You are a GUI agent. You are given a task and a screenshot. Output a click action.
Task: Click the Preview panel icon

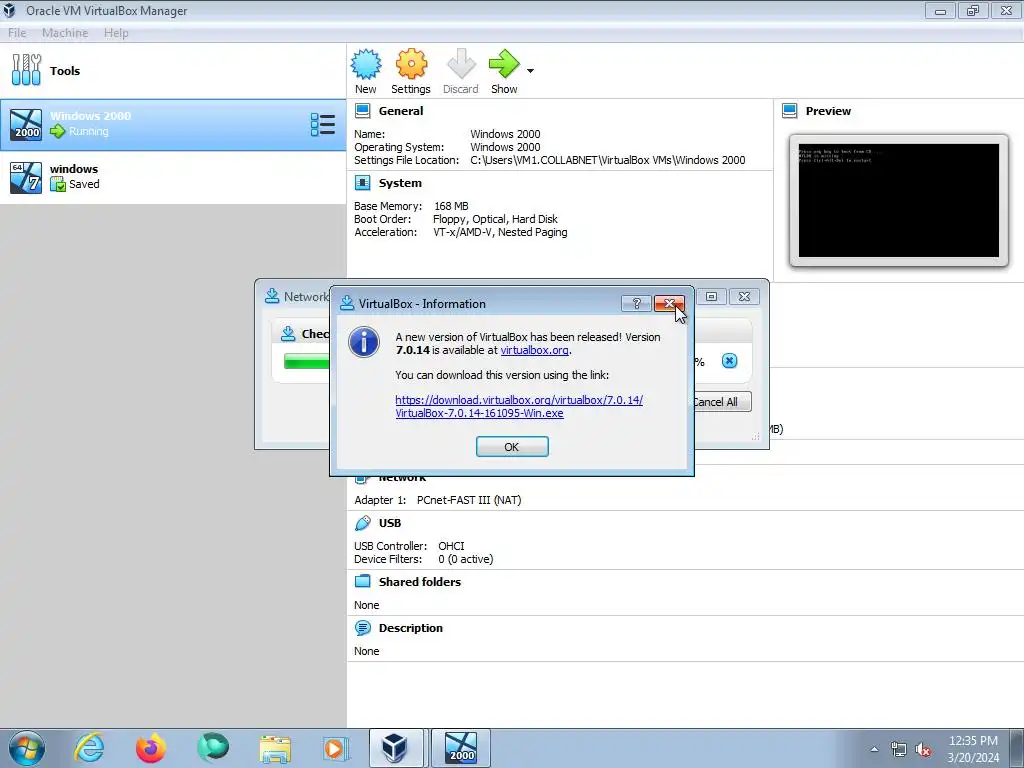[x=790, y=111]
